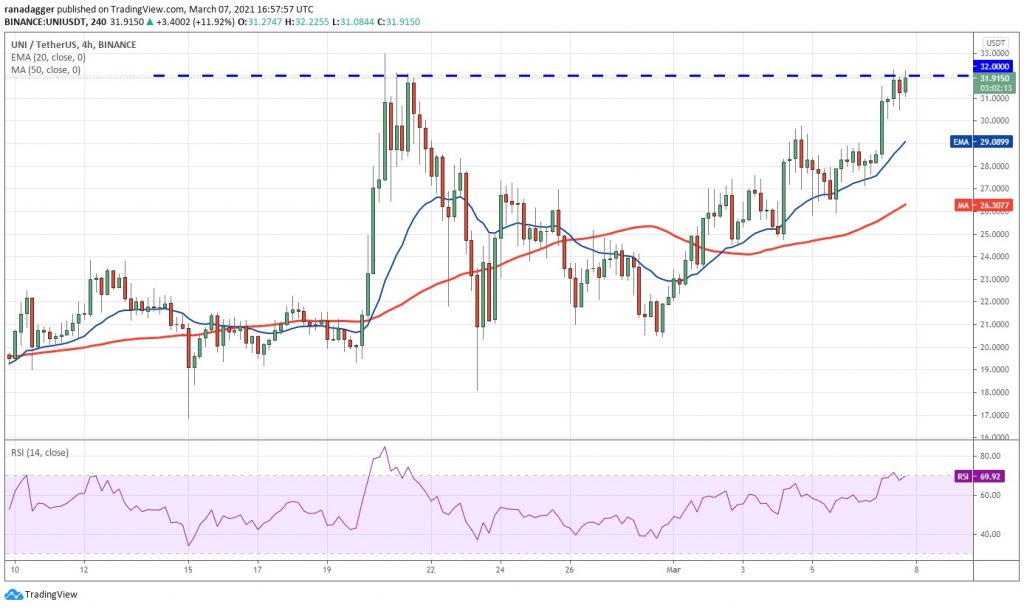Click the 31.0000 price axis tick

click(993, 99)
